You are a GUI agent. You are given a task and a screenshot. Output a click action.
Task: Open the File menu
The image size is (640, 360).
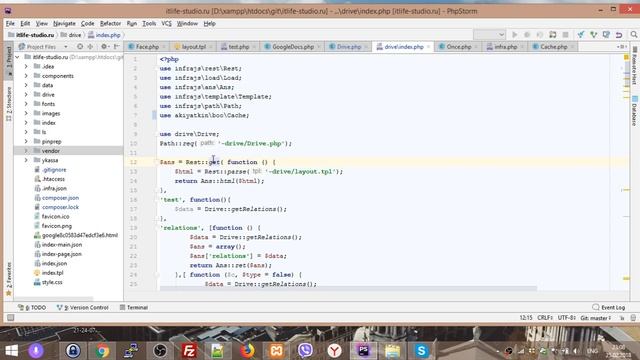(10, 24)
